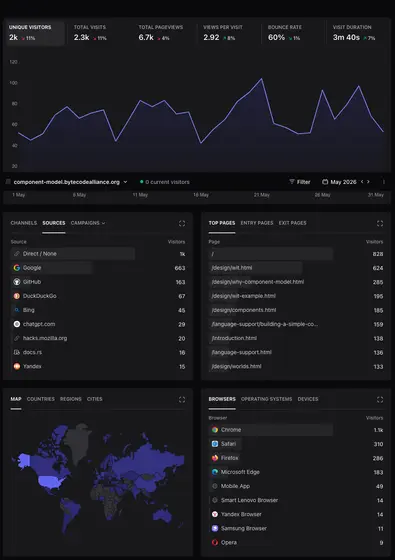Select the Unique Visitors metric
This screenshot has height=560, width=395.
[x=35, y=33]
